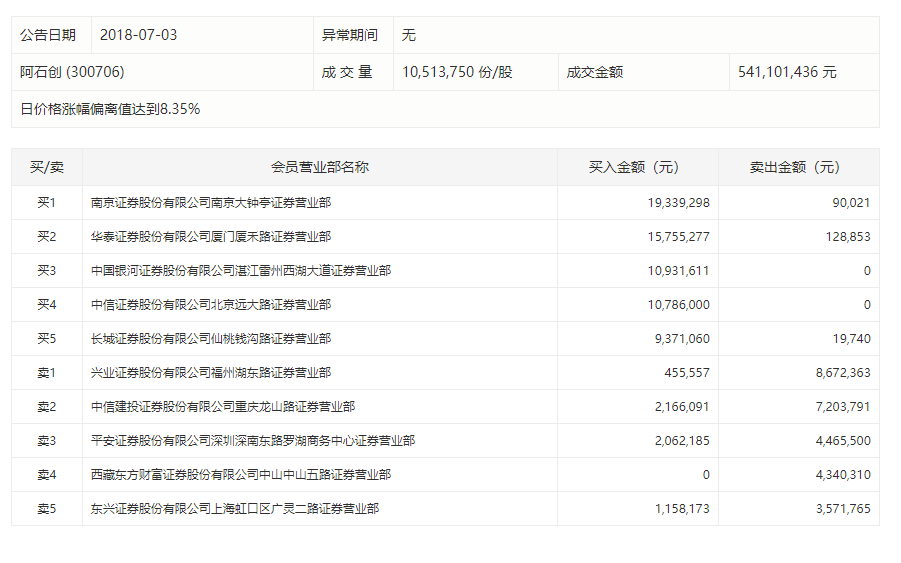Viewport: 901px width, 563px height.
Task: Select 平安证券 罗湖商务中心证券营业部
Action: click(252, 440)
